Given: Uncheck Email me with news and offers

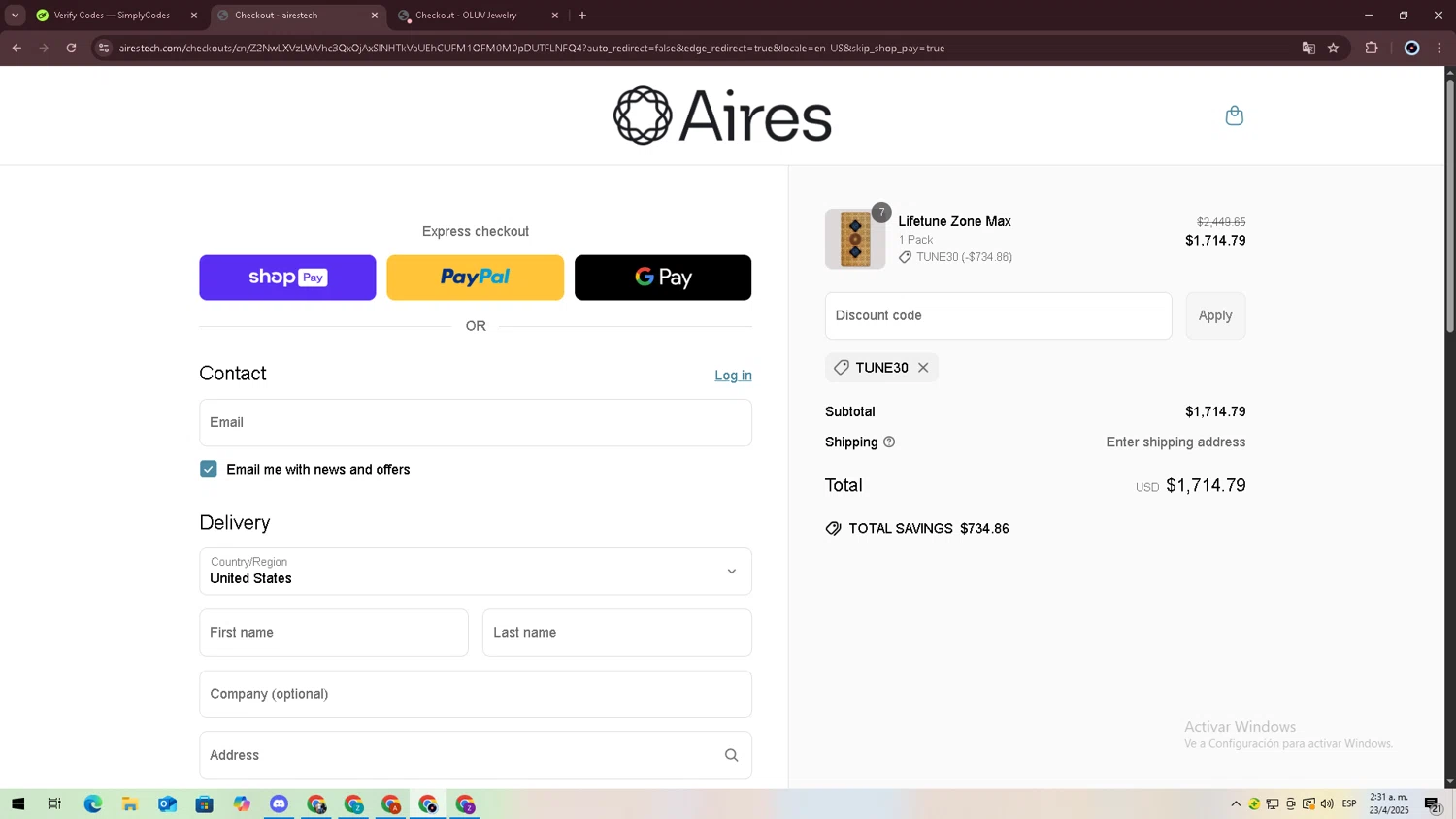Looking at the screenshot, I should pos(209,470).
